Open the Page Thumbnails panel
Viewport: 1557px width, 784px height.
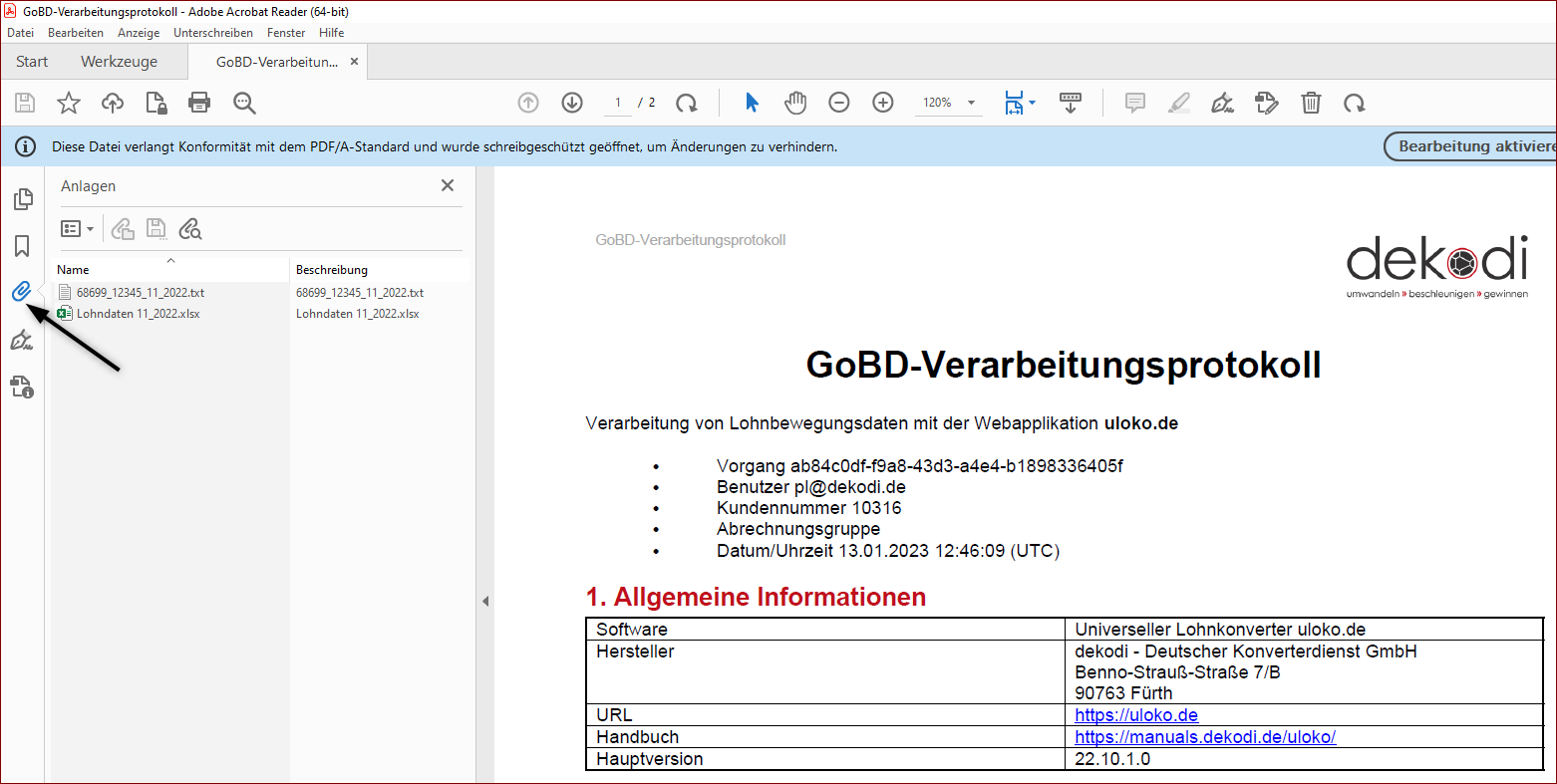pos(23,198)
